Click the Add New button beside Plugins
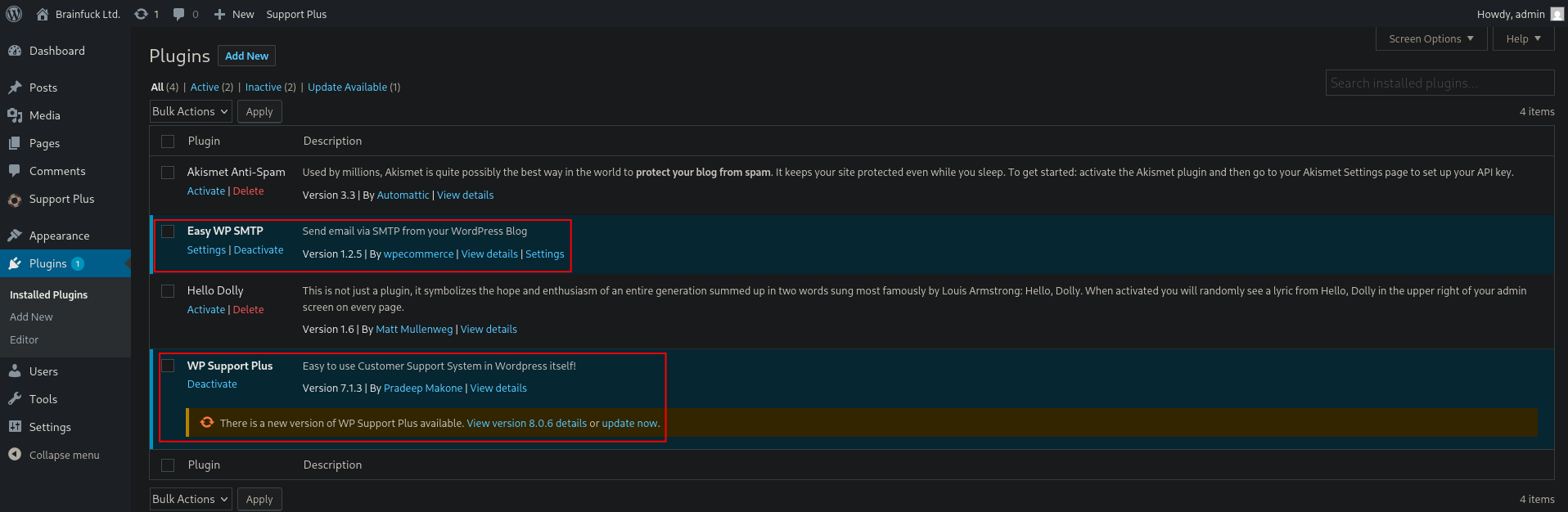This screenshot has height=512, width=1568. [246, 56]
